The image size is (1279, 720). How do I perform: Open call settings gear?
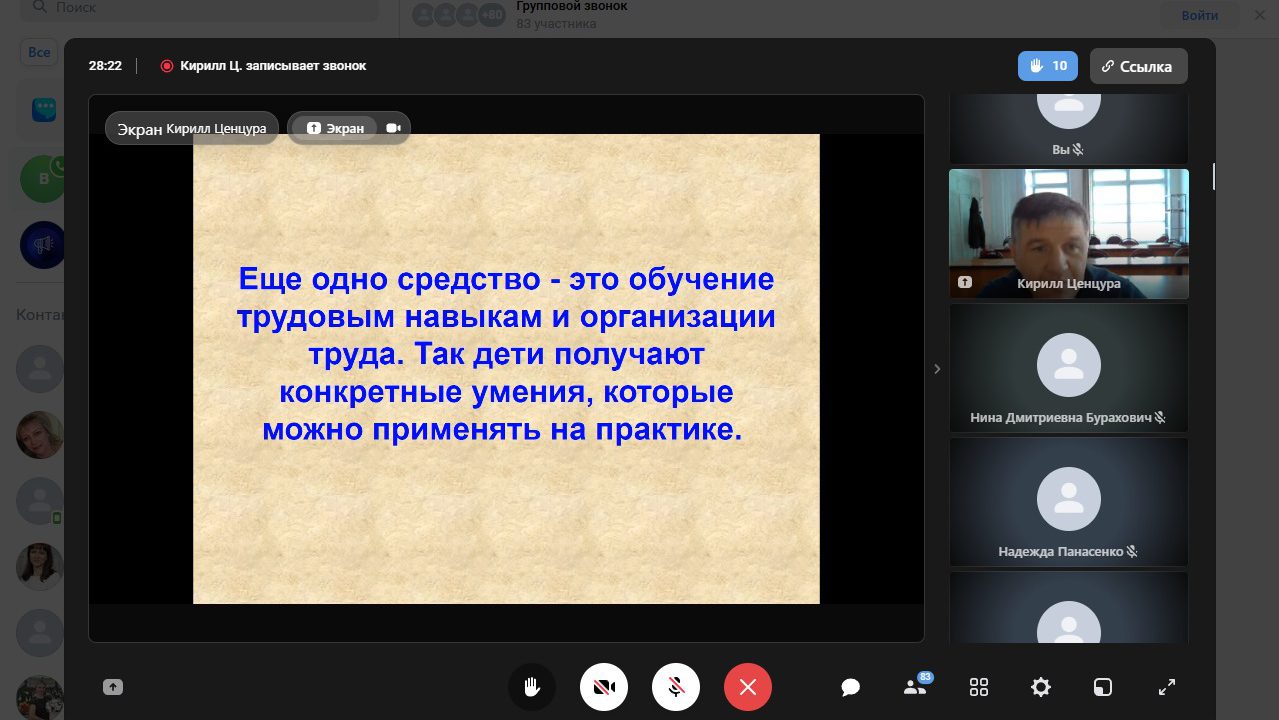coord(1041,687)
